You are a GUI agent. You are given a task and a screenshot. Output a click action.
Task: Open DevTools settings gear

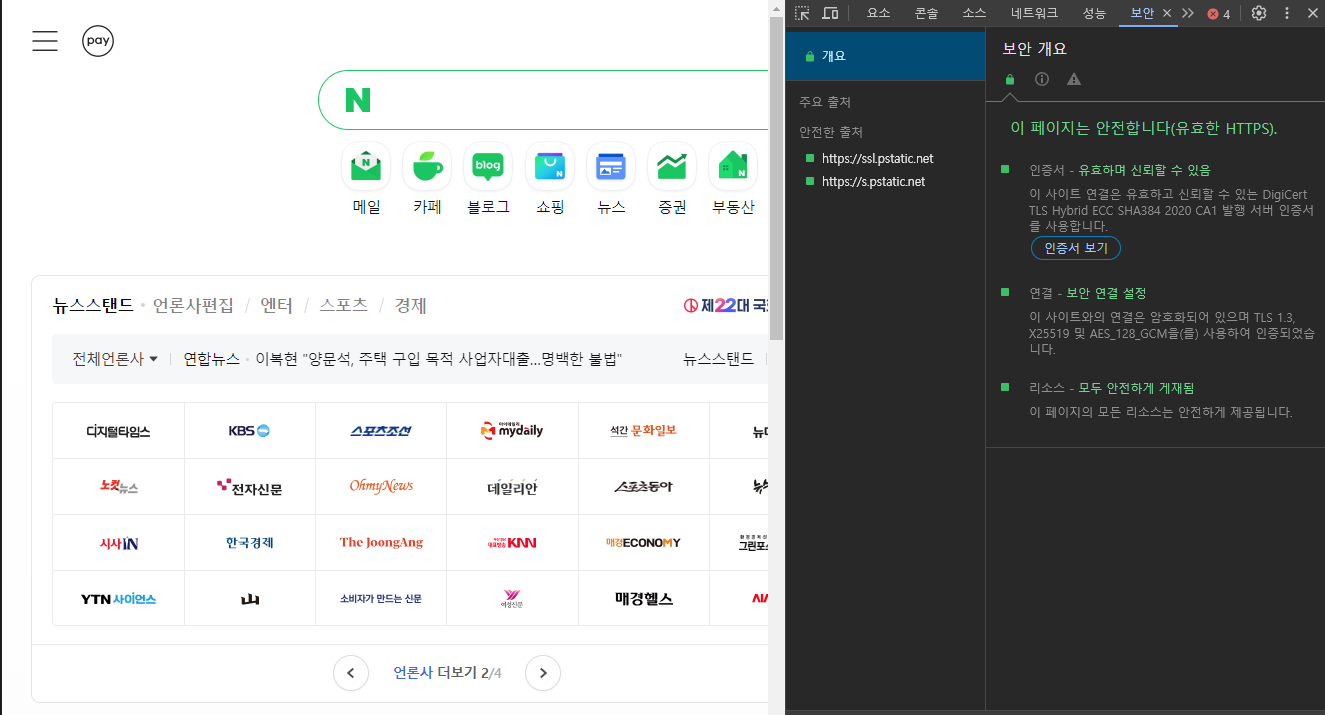pos(1259,13)
